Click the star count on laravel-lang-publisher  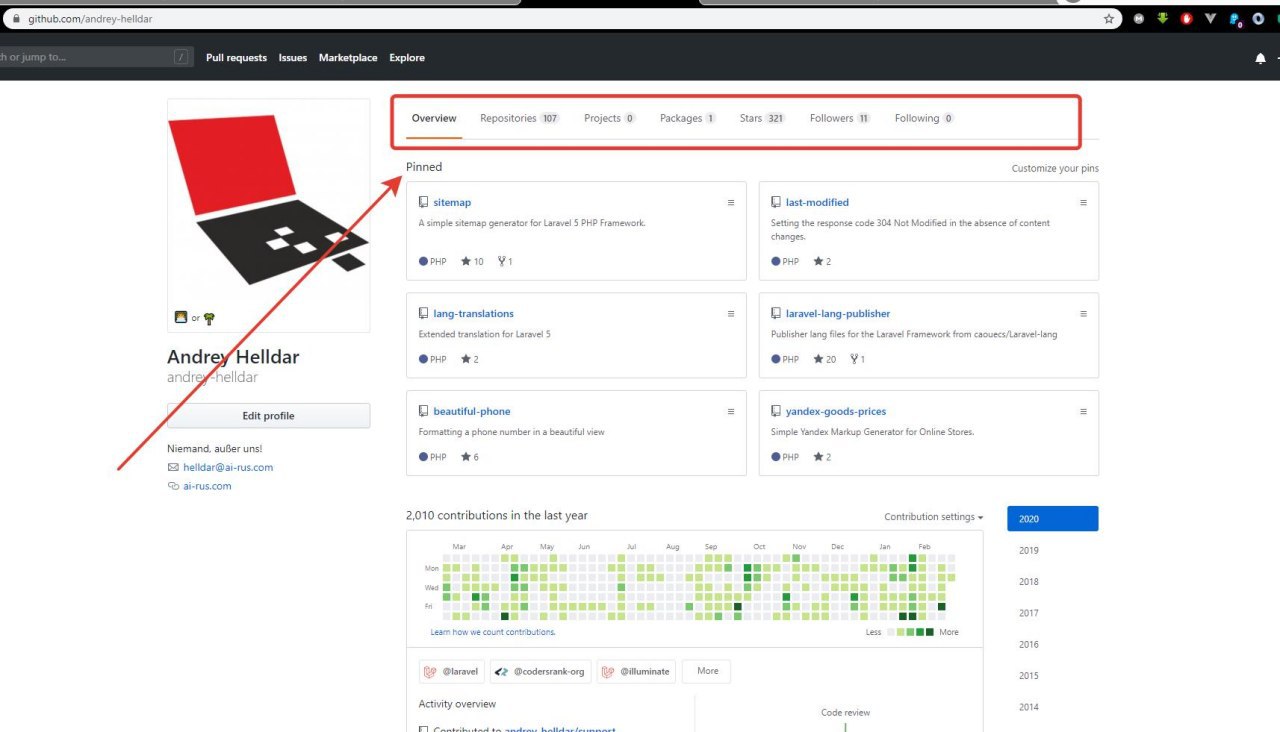point(825,359)
